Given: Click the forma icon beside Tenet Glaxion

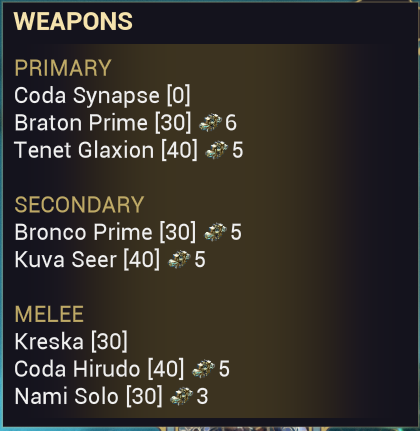Looking at the screenshot, I should click(217, 149).
